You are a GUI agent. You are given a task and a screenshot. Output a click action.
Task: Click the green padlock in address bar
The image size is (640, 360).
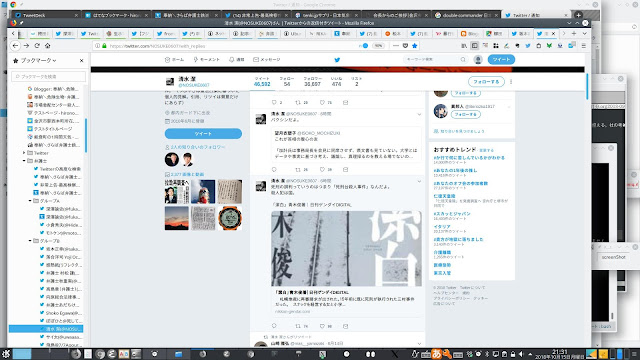104,46
